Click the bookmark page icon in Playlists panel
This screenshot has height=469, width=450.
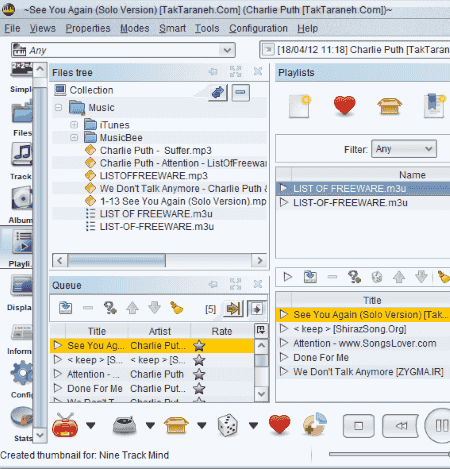[x=435, y=106]
